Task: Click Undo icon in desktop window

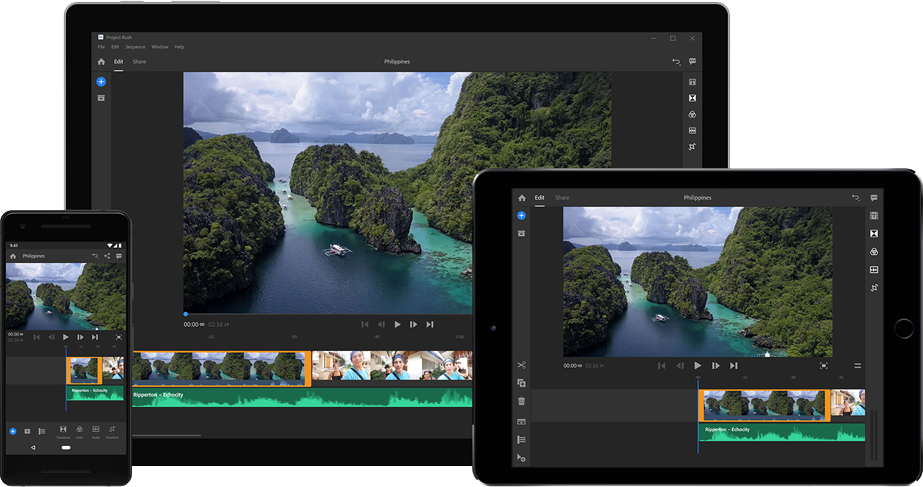Action: point(676,61)
